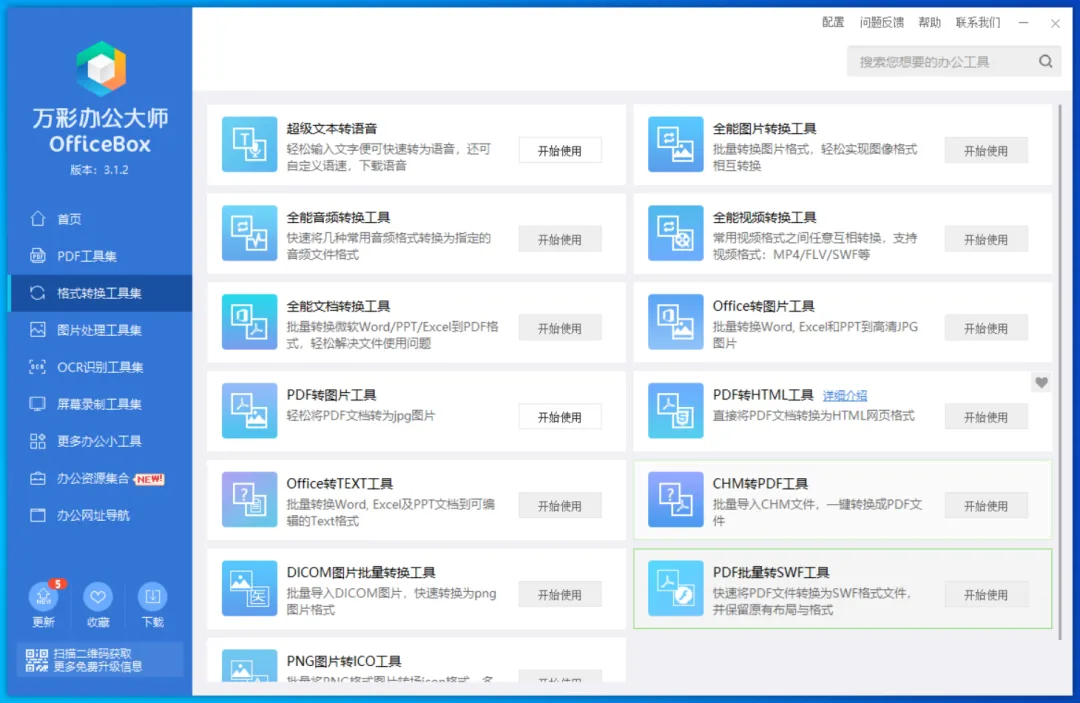Click 问题反馈 in the top bar

(882, 23)
